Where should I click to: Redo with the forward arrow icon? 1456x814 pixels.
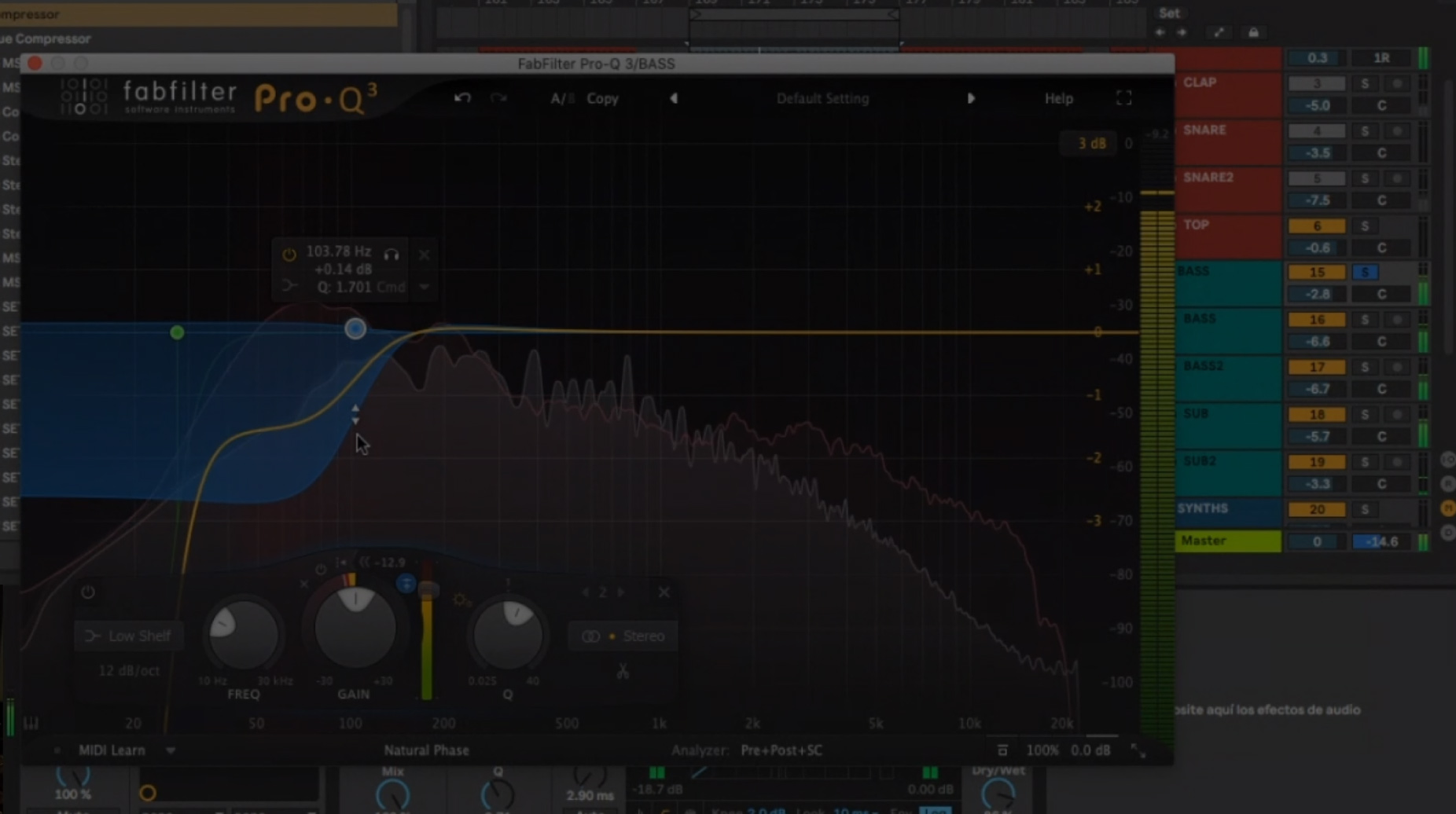coord(498,98)
